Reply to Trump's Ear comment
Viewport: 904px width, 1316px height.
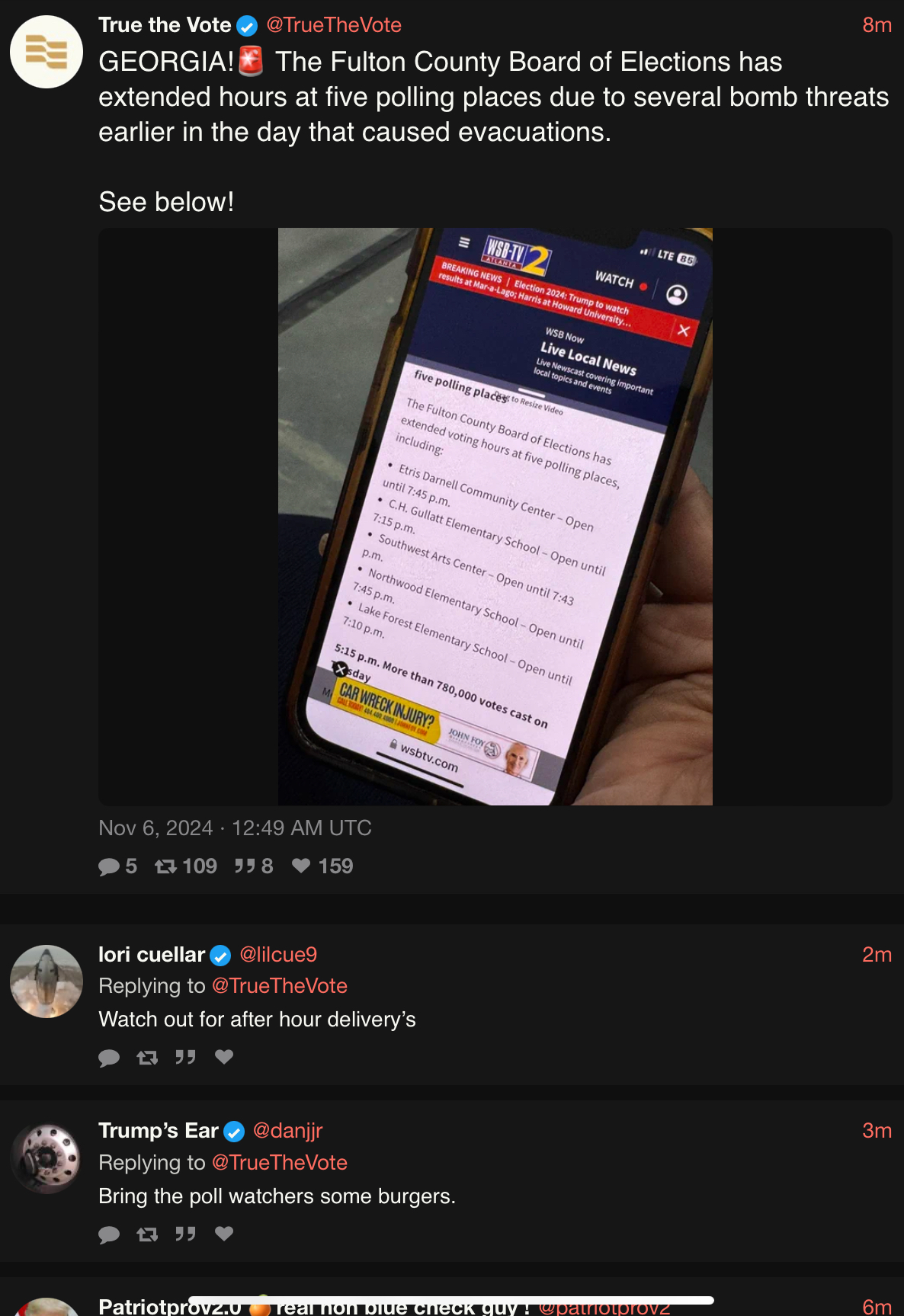pos(109,1234)
